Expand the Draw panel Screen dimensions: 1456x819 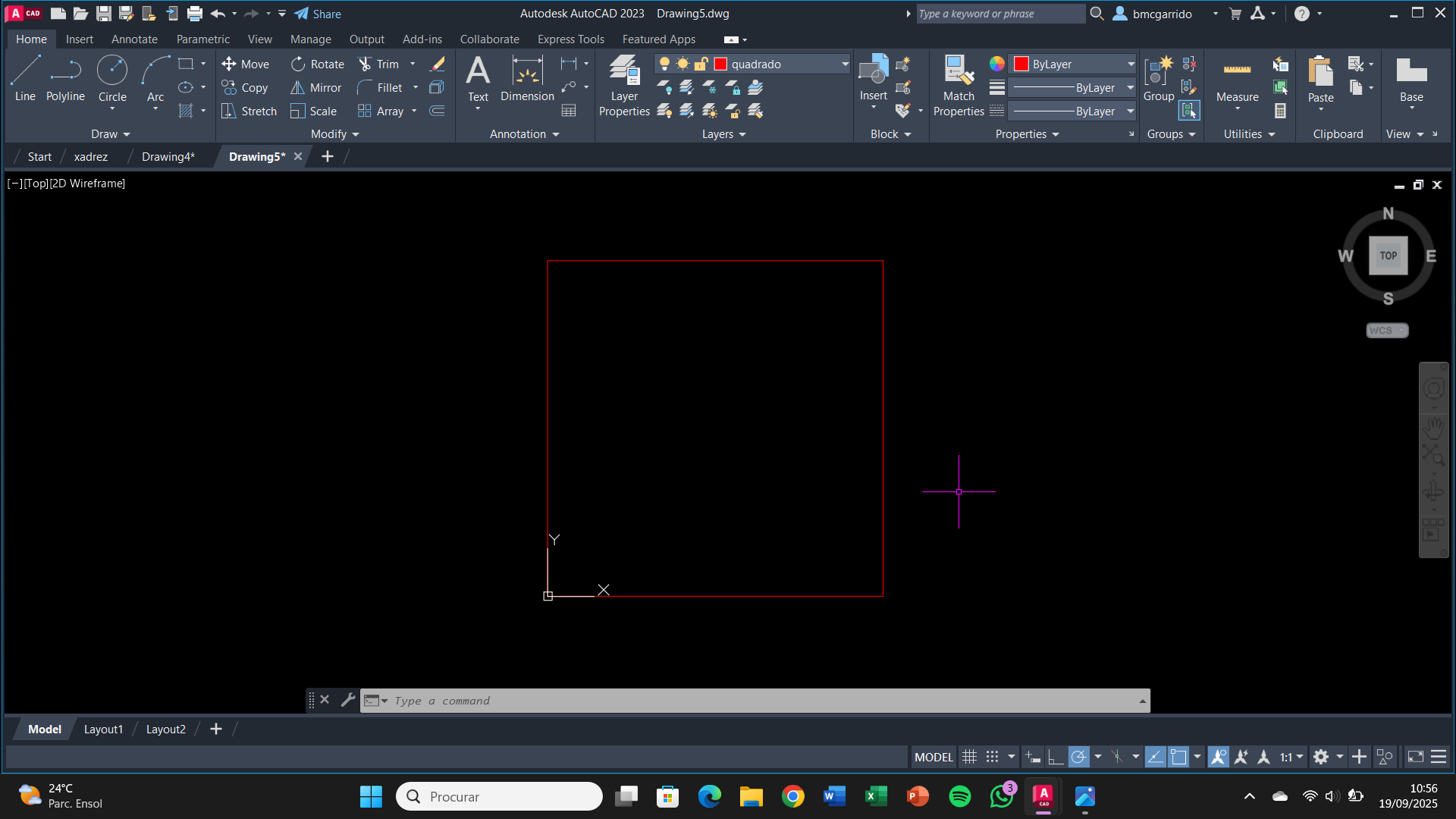click(111, 134)
